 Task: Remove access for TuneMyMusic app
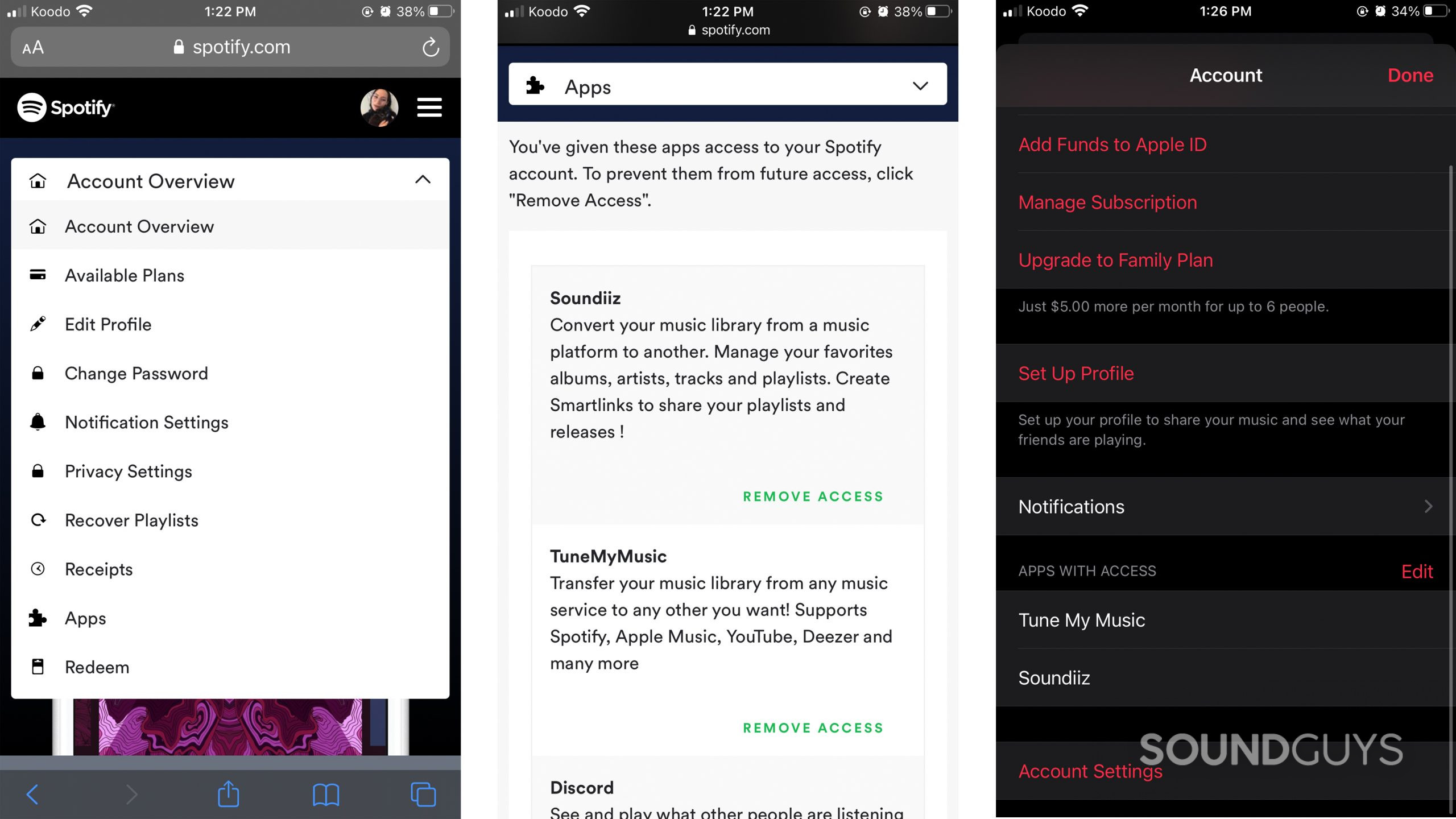812,727
